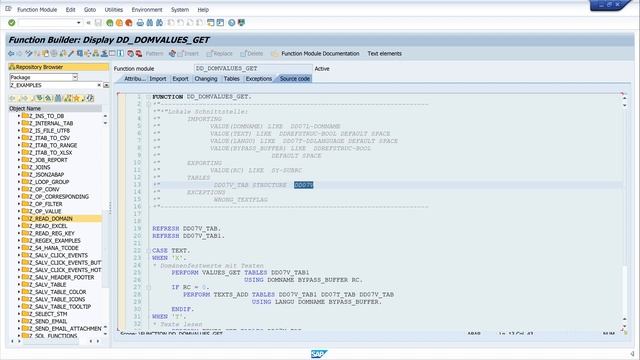
Task: Expand the Z_INS_TO_DB tree node
Action: [19, 116]
